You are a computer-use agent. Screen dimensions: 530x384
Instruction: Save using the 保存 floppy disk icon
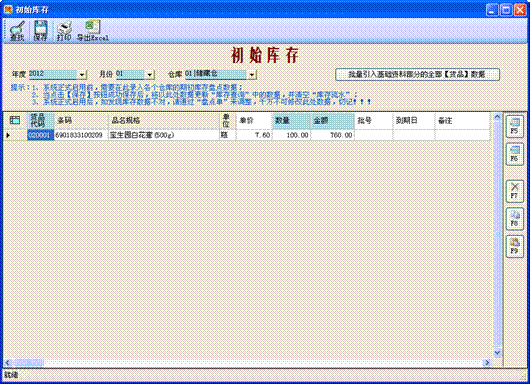pyautogui.click(x=40, y=31)
